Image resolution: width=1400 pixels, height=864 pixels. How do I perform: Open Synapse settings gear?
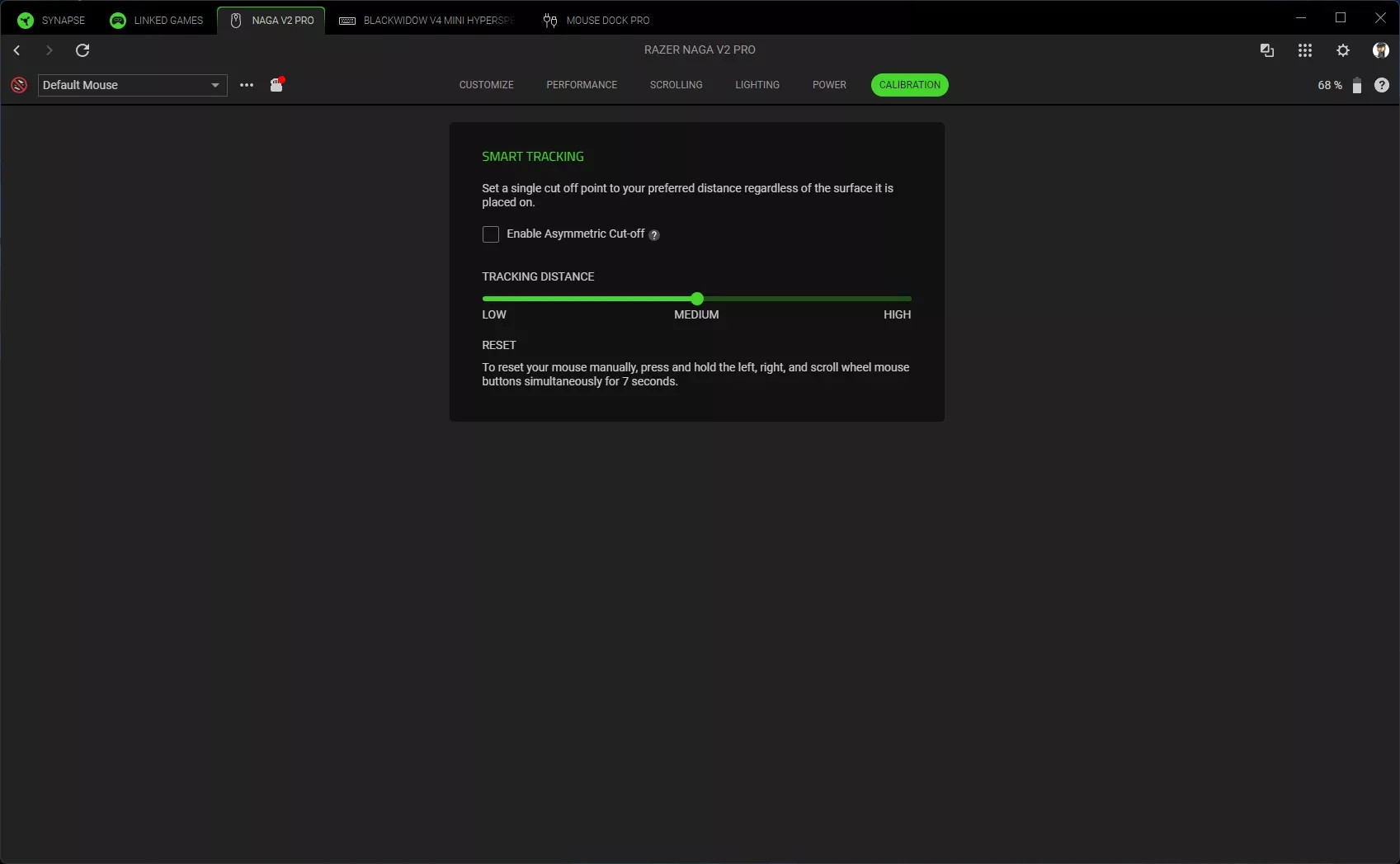pos(1343,50)
